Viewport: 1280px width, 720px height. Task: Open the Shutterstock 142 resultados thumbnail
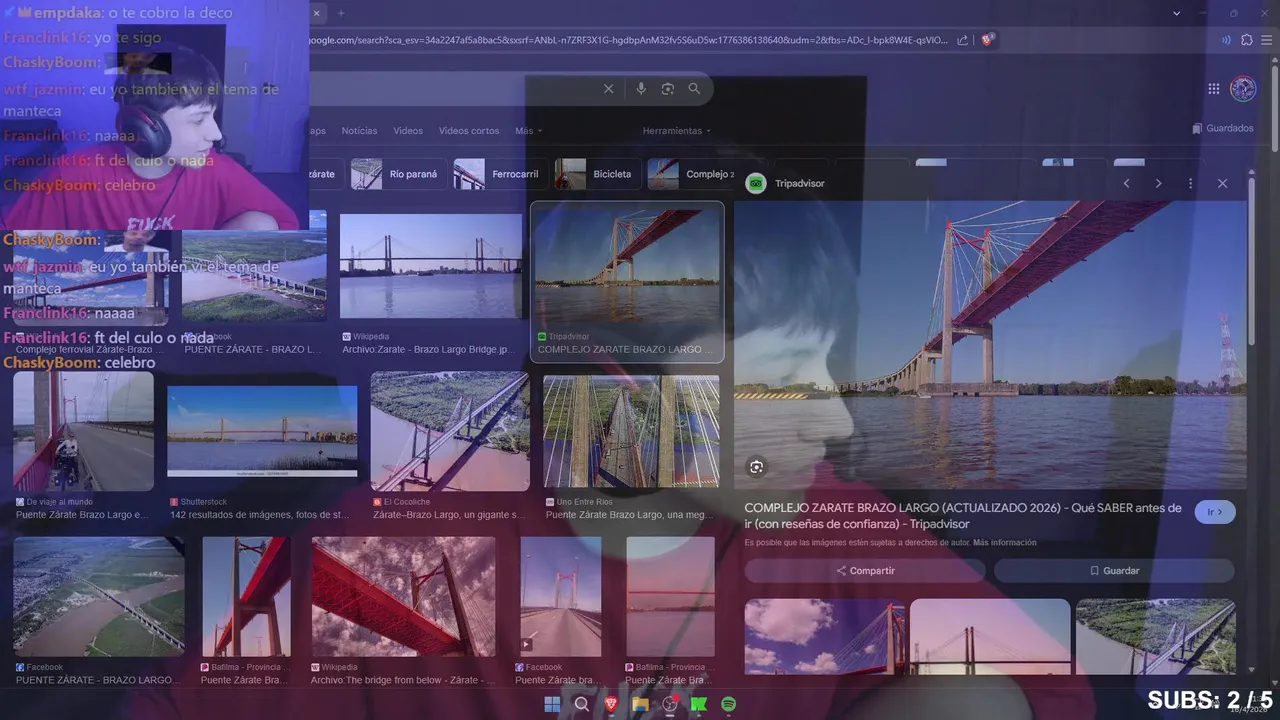[262, 432]
